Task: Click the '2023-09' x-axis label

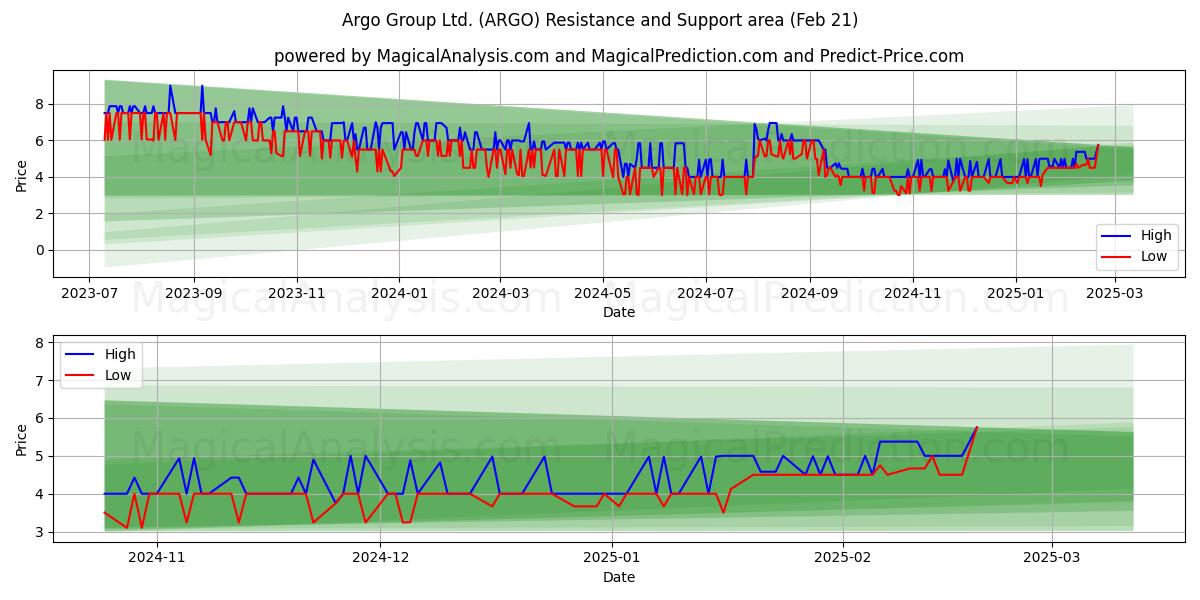Action: 193,294
